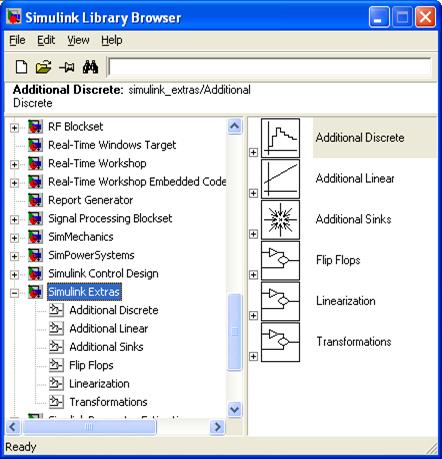Click the SimPowerSystems library icon
The height and width of the screenshot is (459, 442).
tap(35, 255)
